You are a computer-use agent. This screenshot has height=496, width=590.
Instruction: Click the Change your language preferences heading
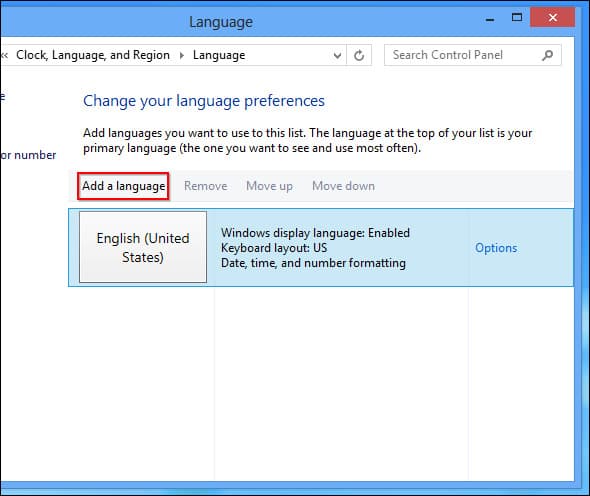(204, 101)
